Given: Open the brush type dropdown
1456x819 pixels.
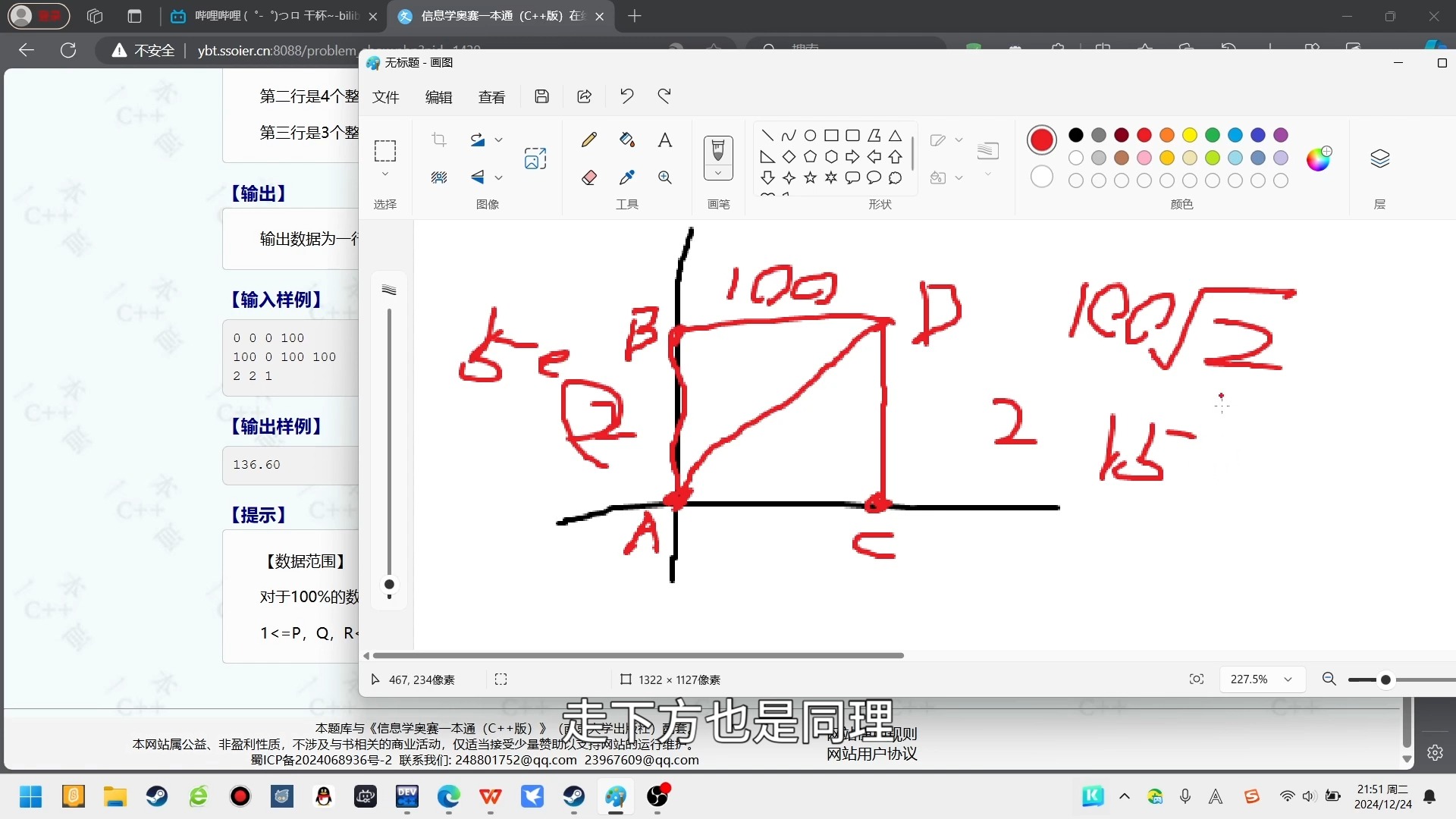Looking at the screenshot, I should [718, 174].
